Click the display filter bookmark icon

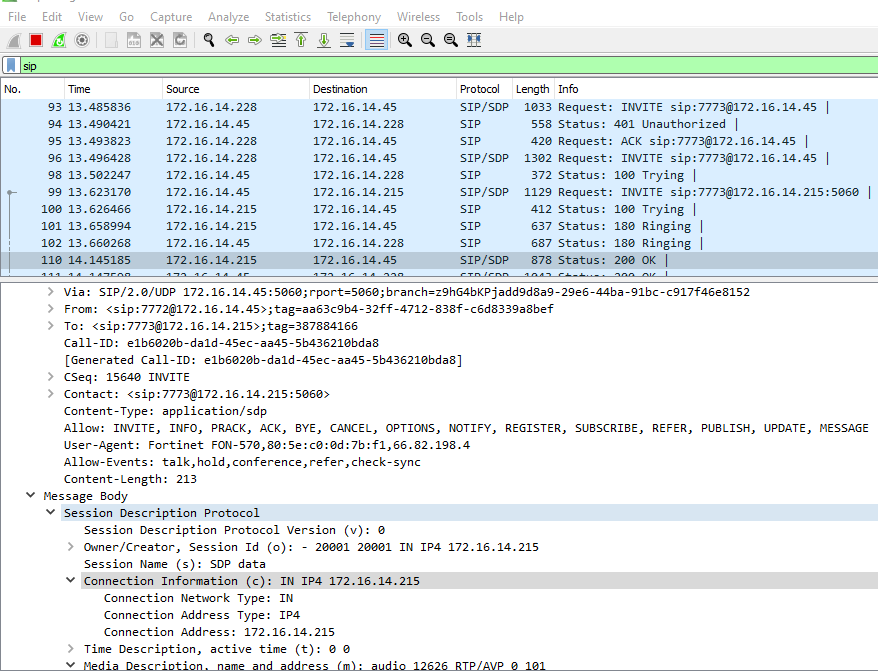(11, 65)
